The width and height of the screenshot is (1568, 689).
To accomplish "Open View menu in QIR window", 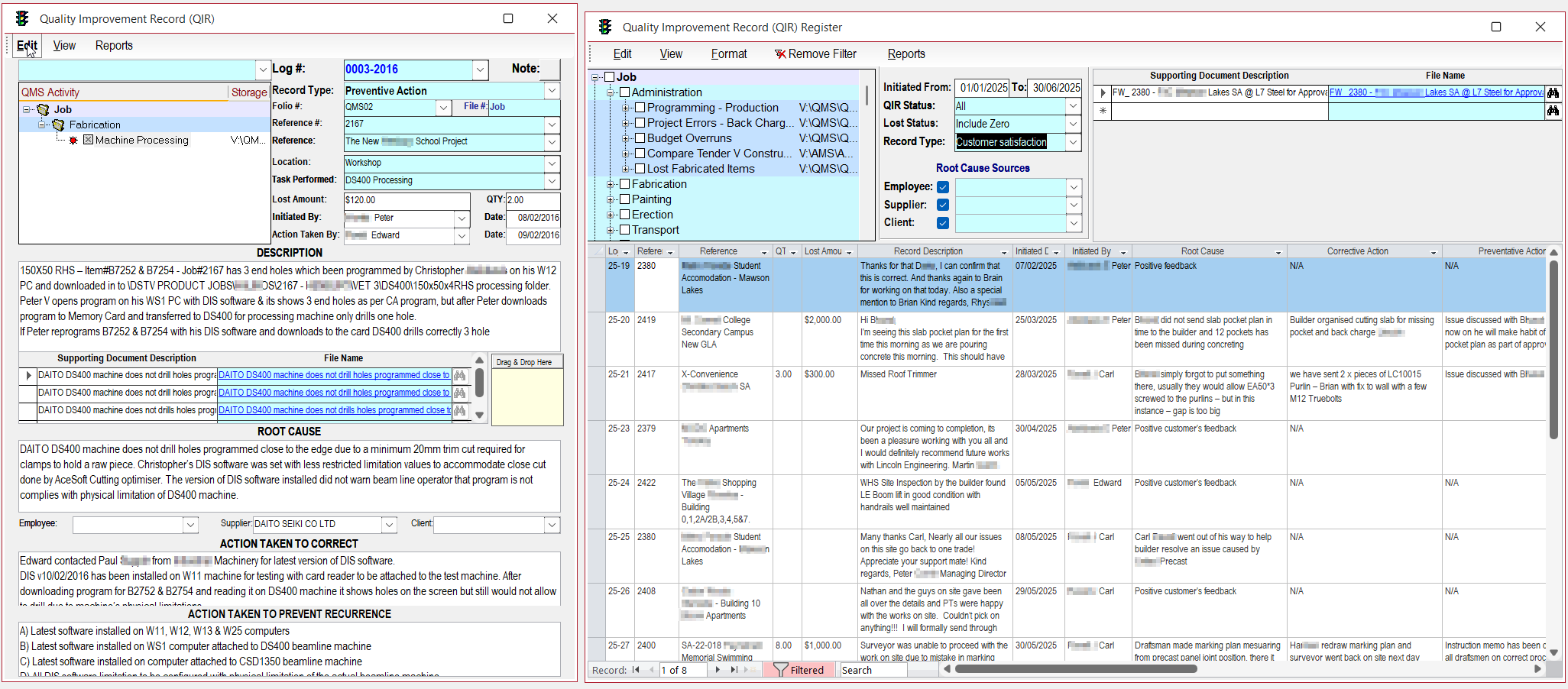I will tap(64, 46).
